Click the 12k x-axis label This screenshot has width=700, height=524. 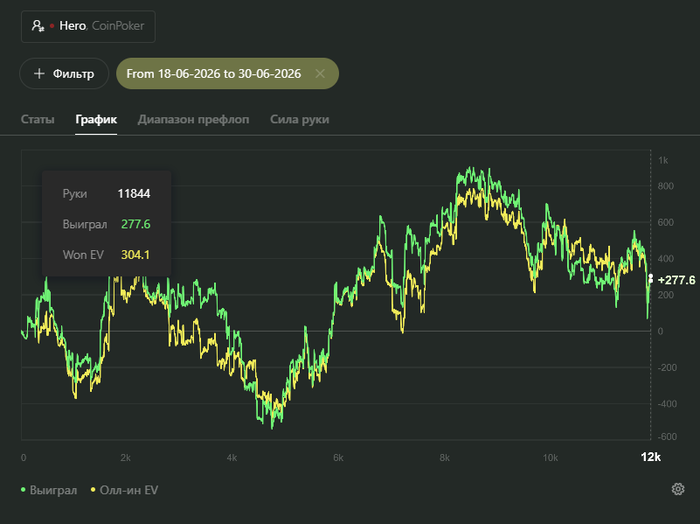click(x=650, y=457)
